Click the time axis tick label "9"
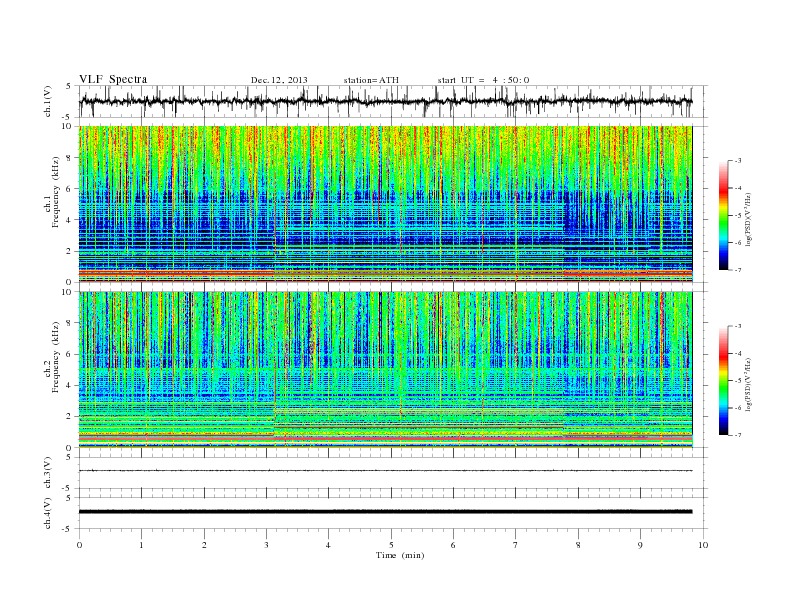This screenshot has width=792, height=612. tap(640, 545)
